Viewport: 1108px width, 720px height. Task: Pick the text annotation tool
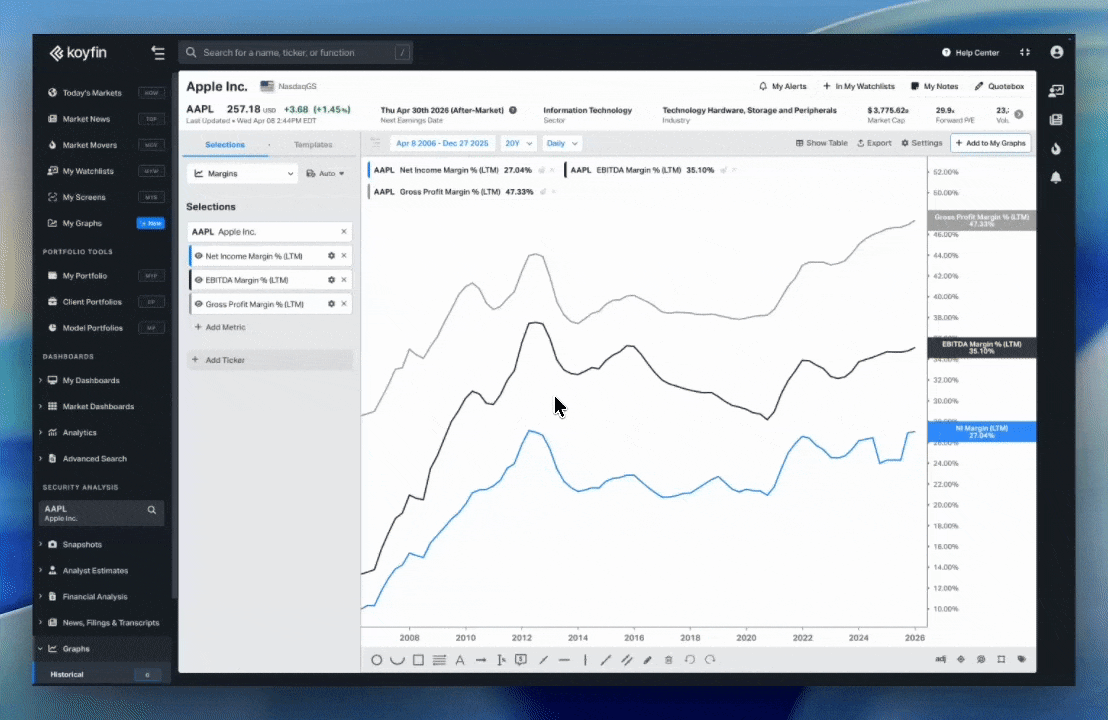460,660
